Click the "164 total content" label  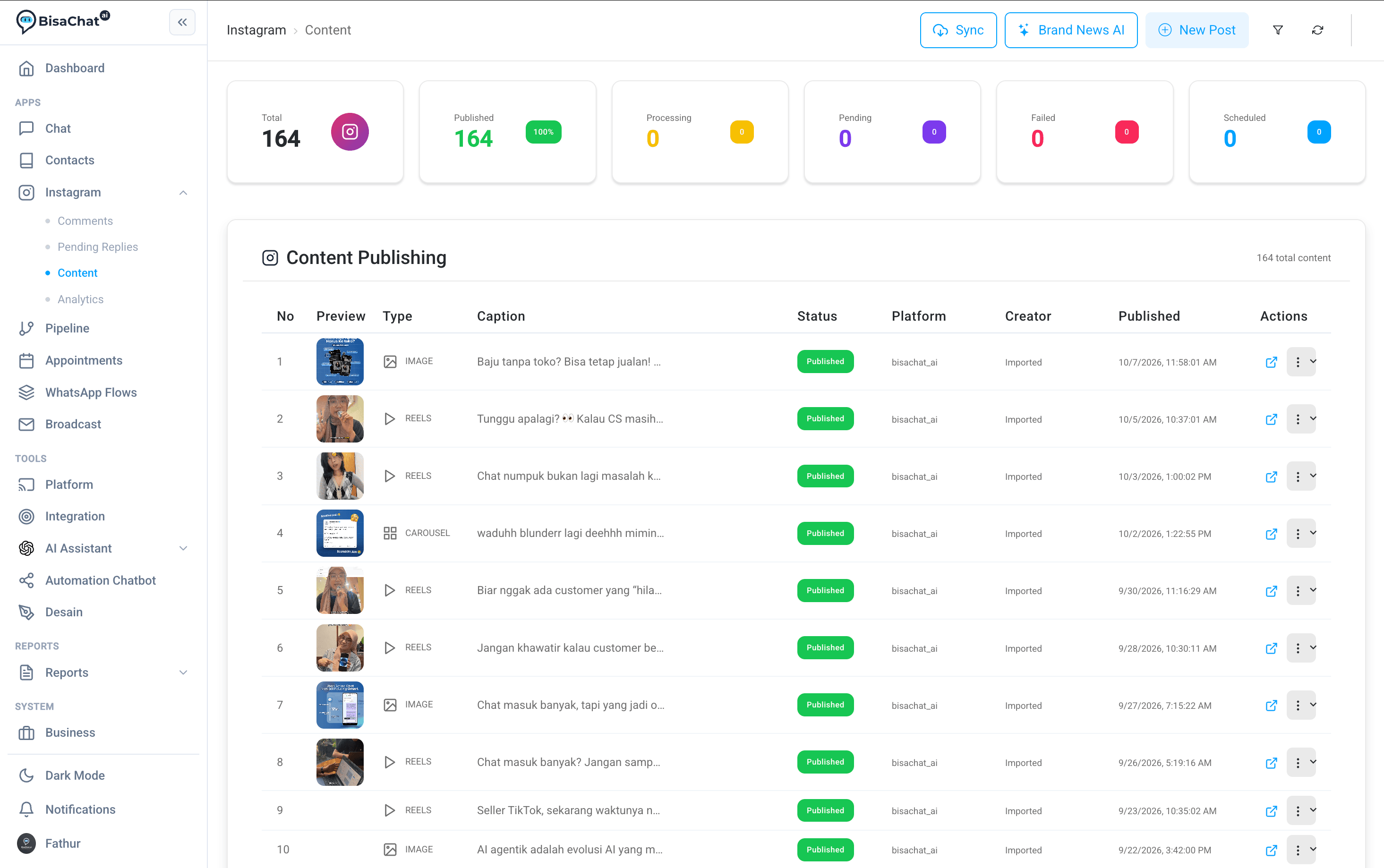[1293, 258]
